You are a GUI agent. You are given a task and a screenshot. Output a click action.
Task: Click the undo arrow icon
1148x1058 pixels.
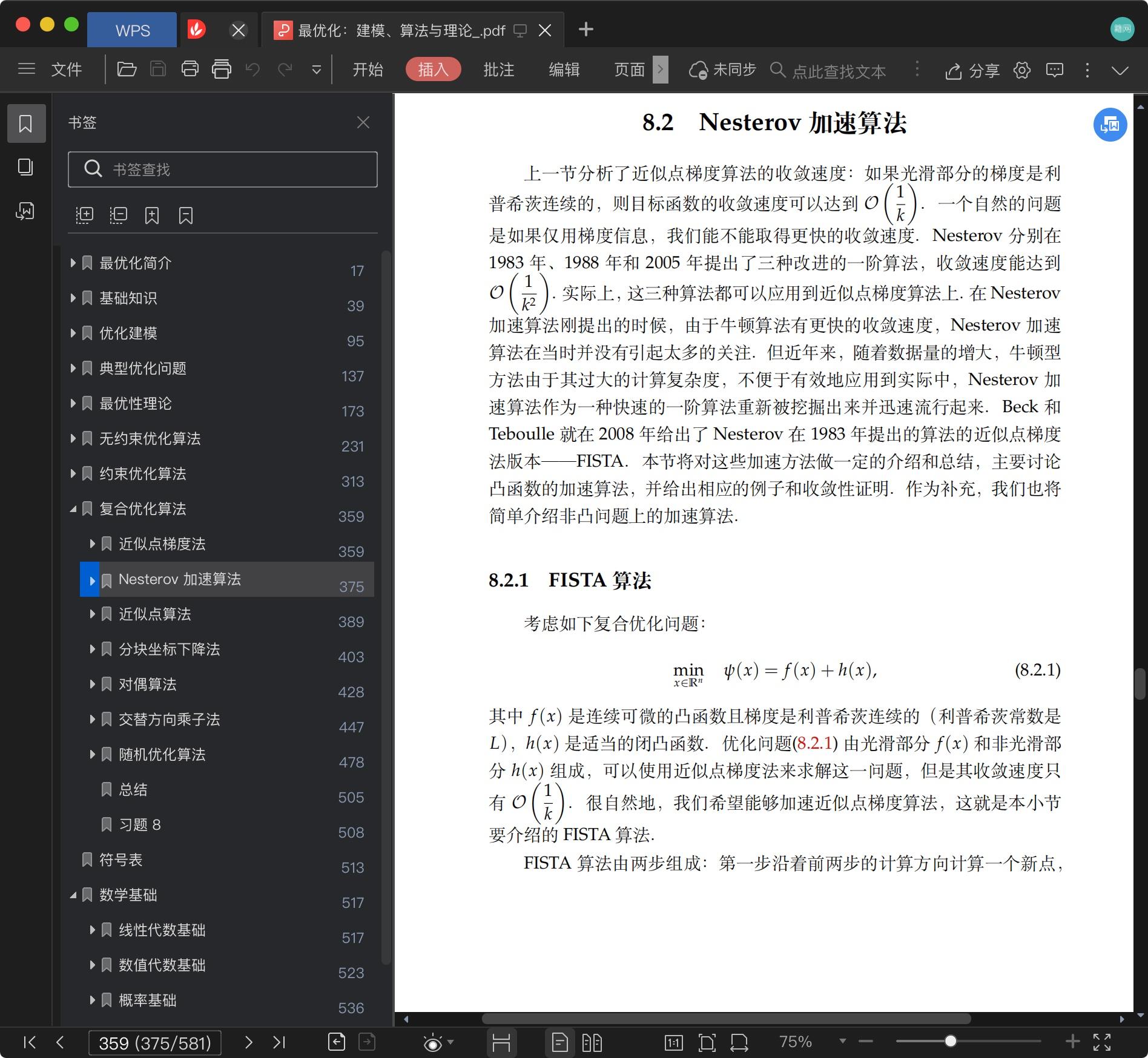tap(252, 69)
